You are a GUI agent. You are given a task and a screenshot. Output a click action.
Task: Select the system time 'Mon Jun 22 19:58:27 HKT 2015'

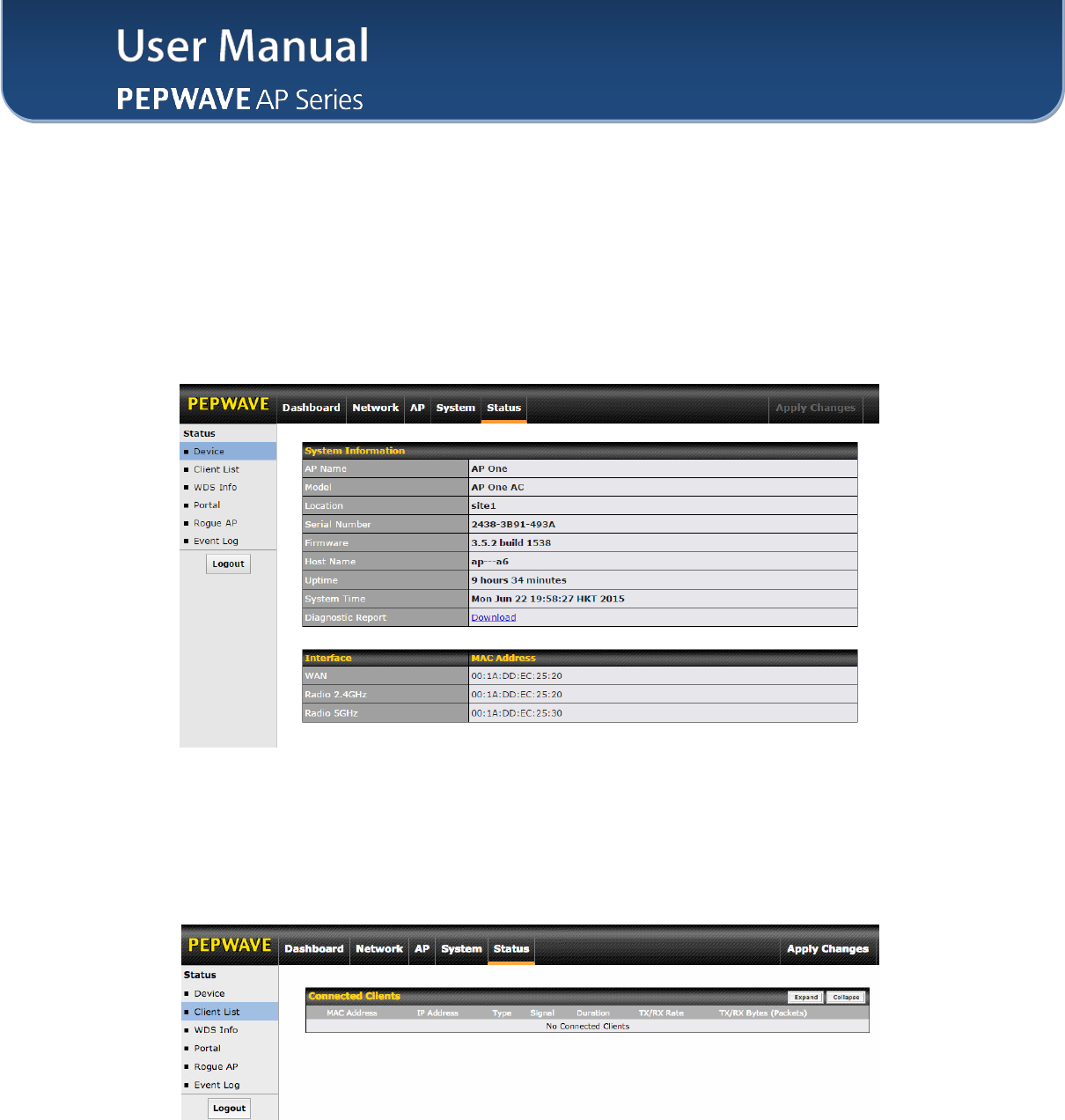[x=547, y=599]
